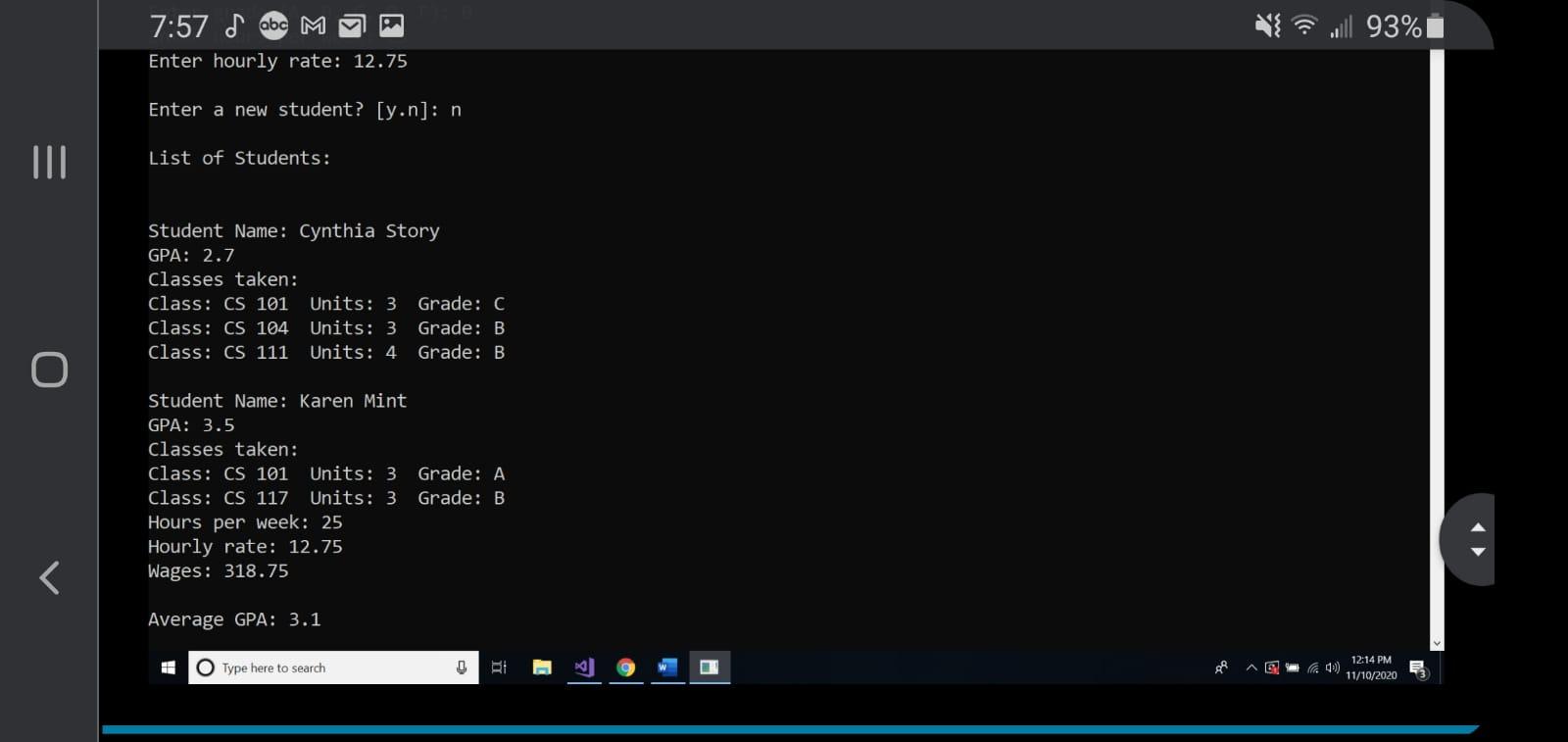
Task: Tap the phone's back button
Action: click(49, 577)
